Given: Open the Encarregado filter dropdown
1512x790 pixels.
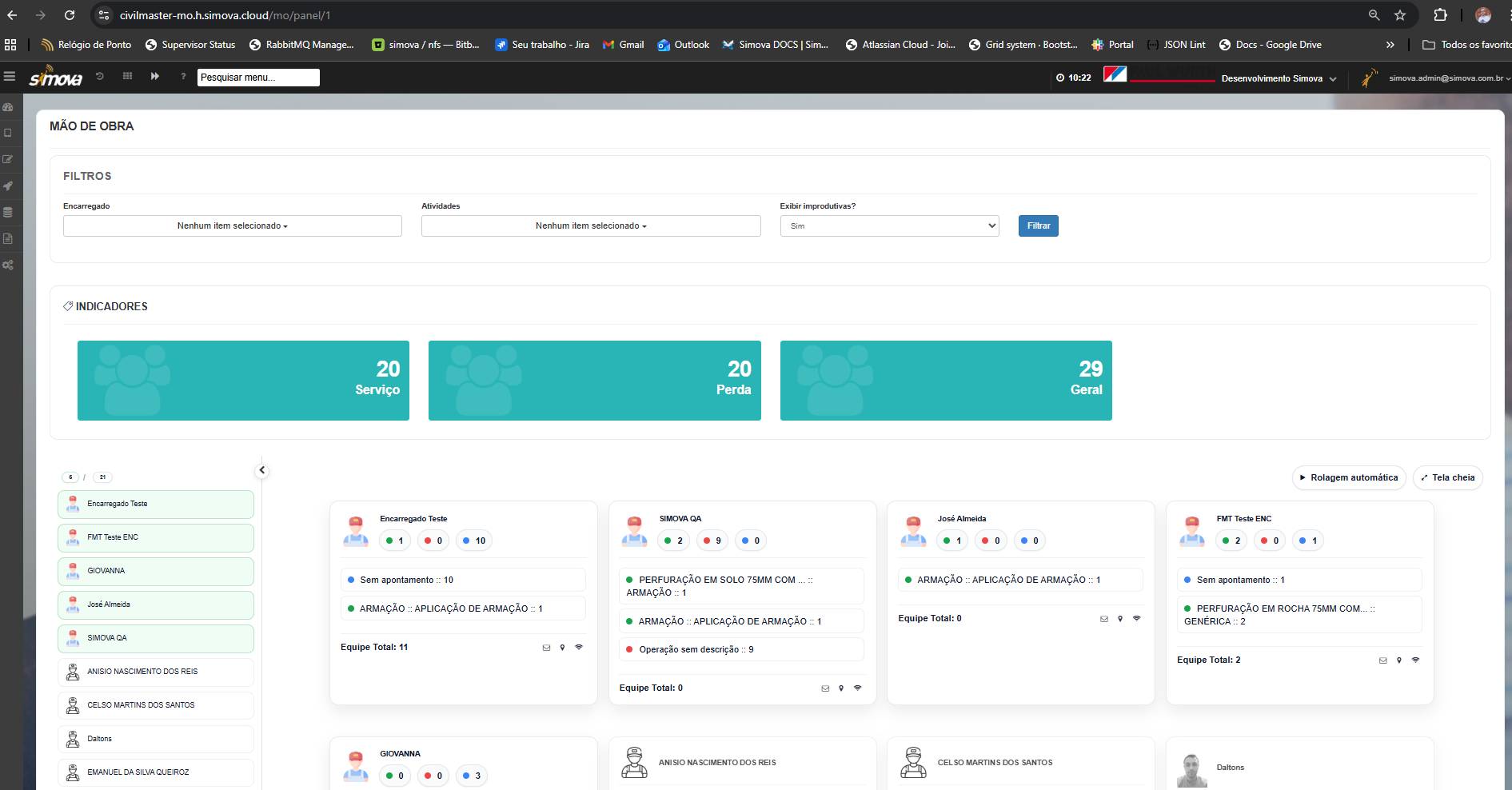Looking at the screenshot, I should pos(232,226).
